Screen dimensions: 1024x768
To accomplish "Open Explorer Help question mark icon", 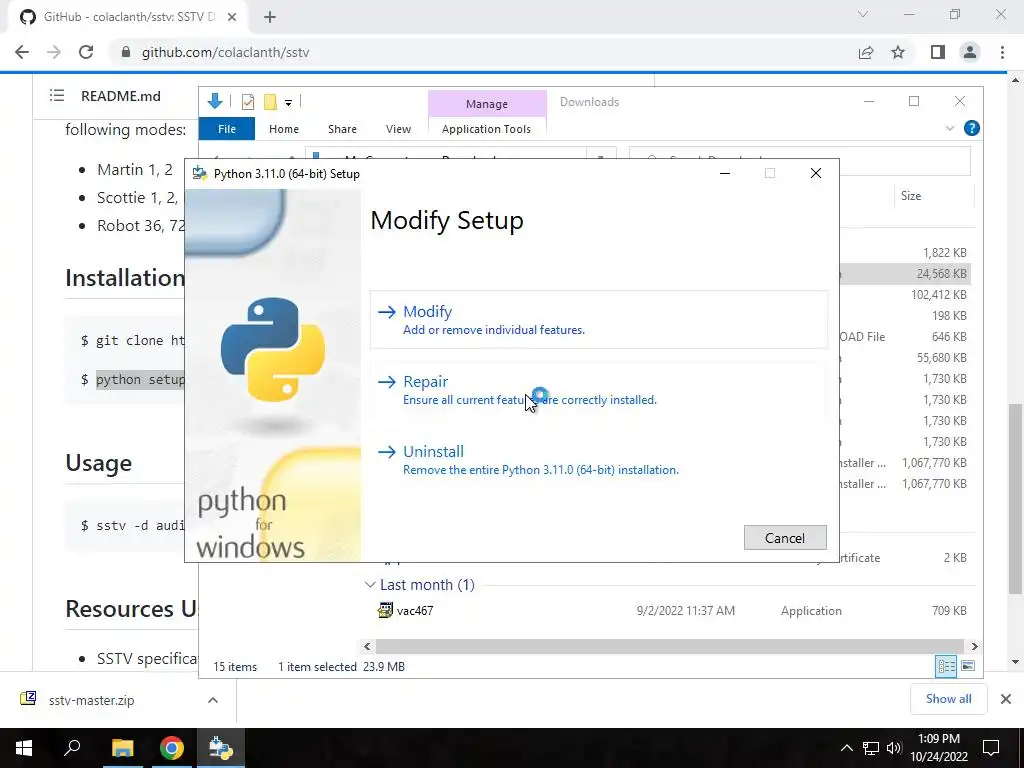I will (972, 128).
